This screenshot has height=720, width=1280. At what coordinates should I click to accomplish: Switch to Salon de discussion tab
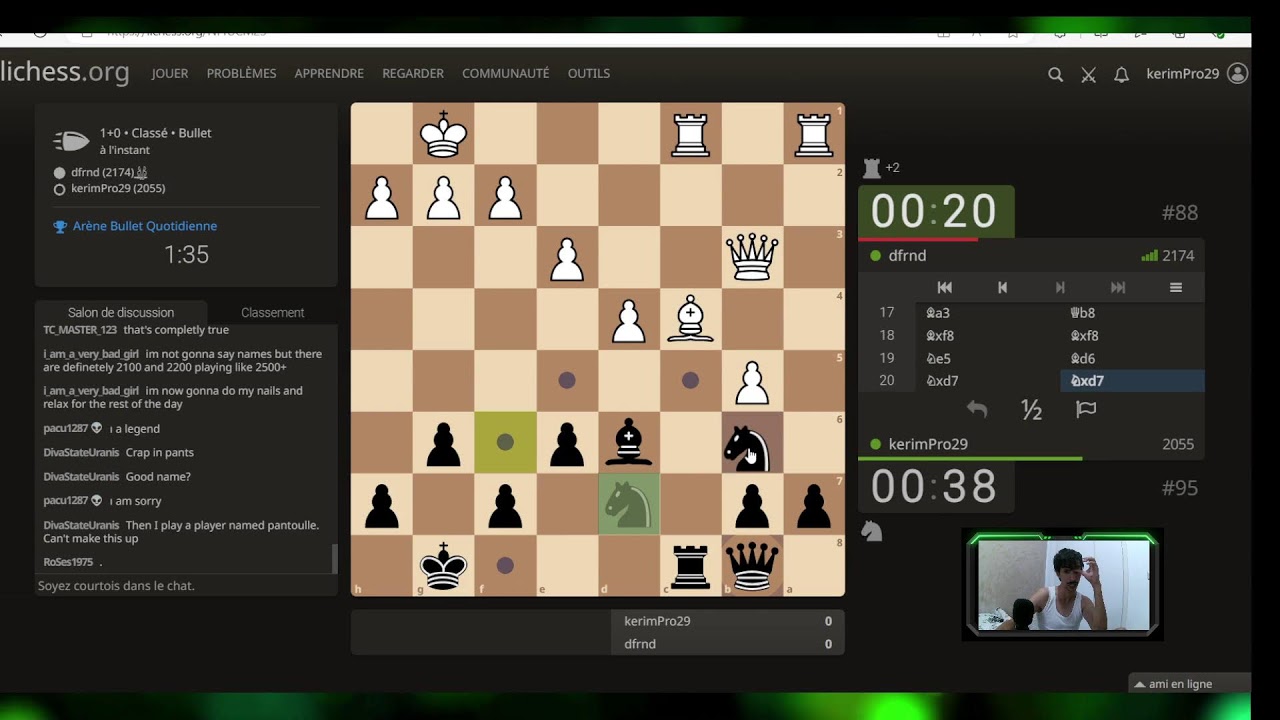(x=121, y=312)
